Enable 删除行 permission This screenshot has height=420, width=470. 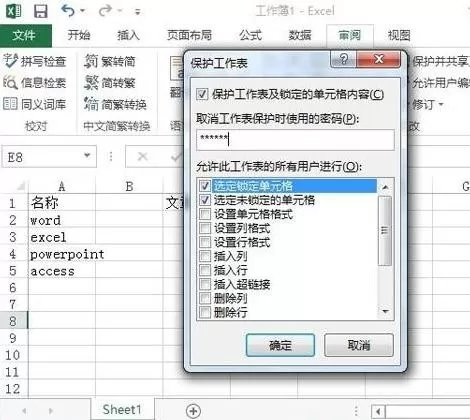[x=205, y=312]
